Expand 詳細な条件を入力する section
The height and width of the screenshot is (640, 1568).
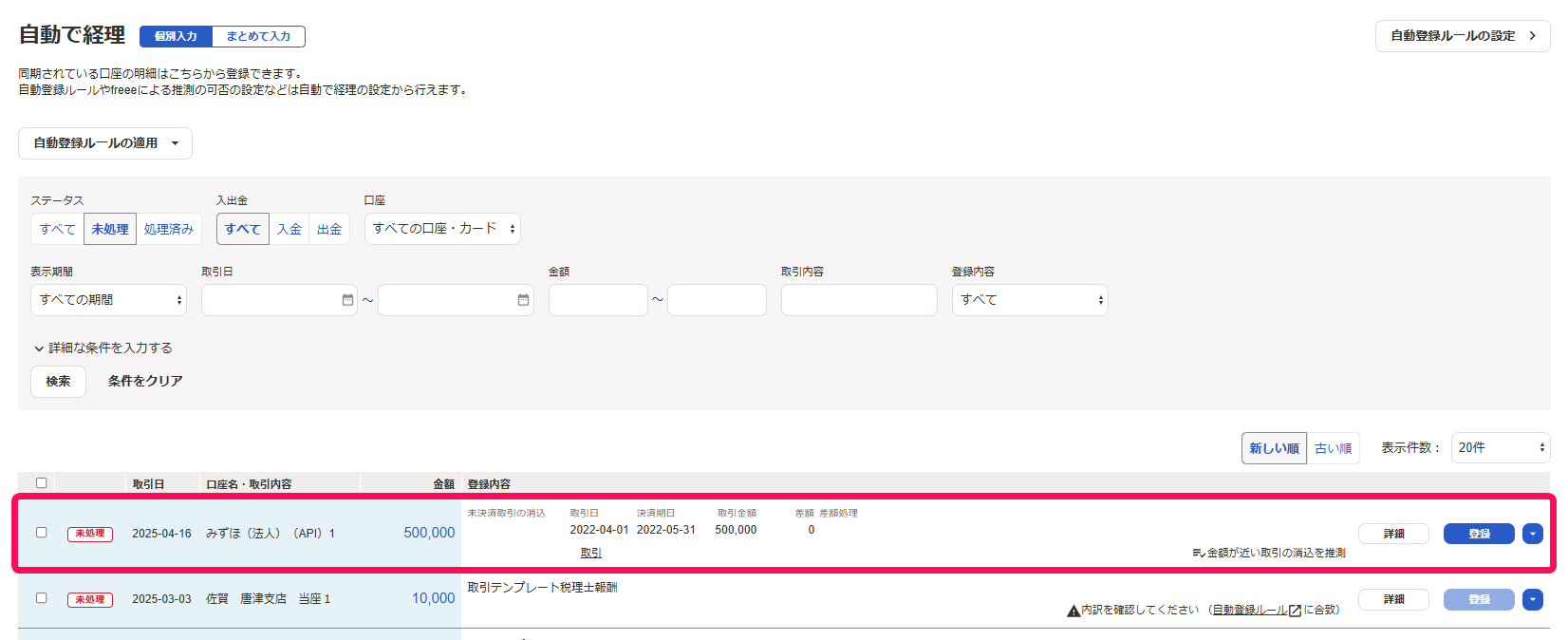click(103, 348)
